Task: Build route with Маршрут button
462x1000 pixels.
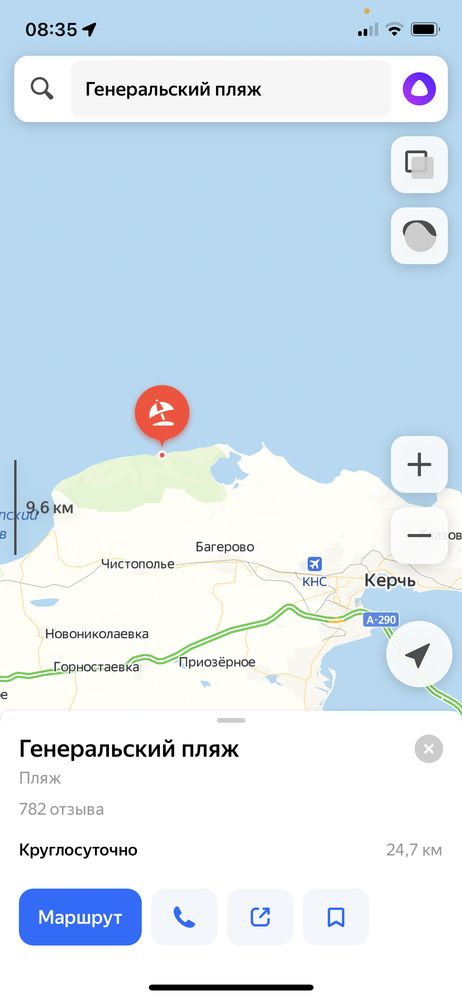Action: tap(80, 917)
